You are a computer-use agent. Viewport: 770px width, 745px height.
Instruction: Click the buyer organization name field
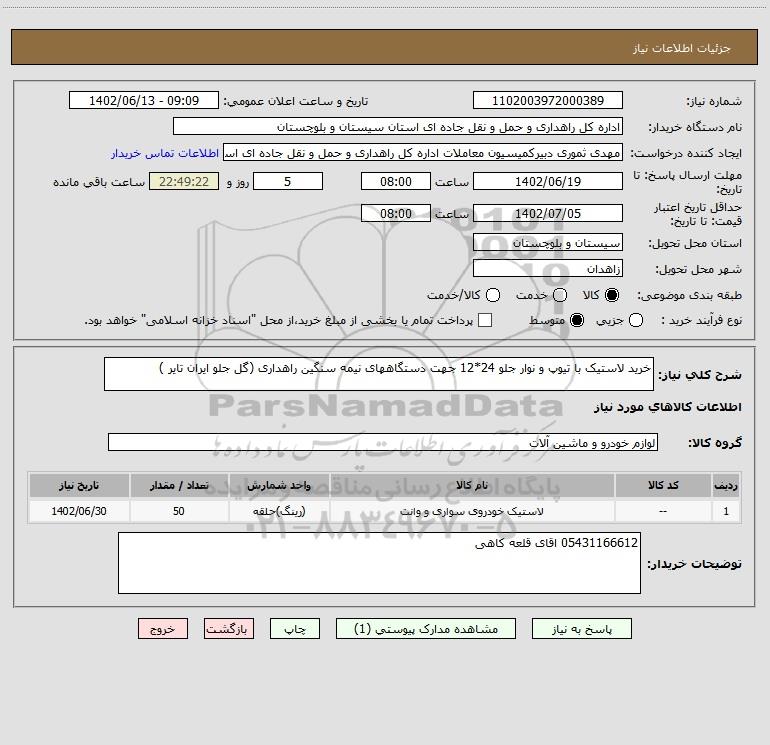click(398, 127)
